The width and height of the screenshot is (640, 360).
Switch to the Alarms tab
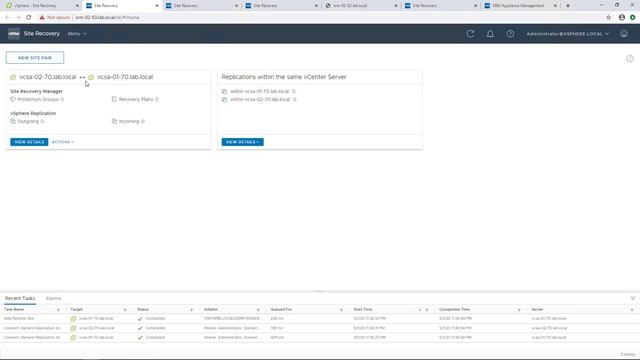click(53, 298)
